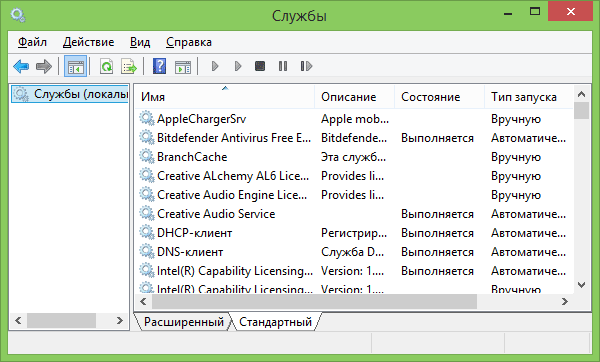Screen dimensions: 600x362
Task: Select Creative Audio Engine Lice... service
Action: tap(354, 195)
